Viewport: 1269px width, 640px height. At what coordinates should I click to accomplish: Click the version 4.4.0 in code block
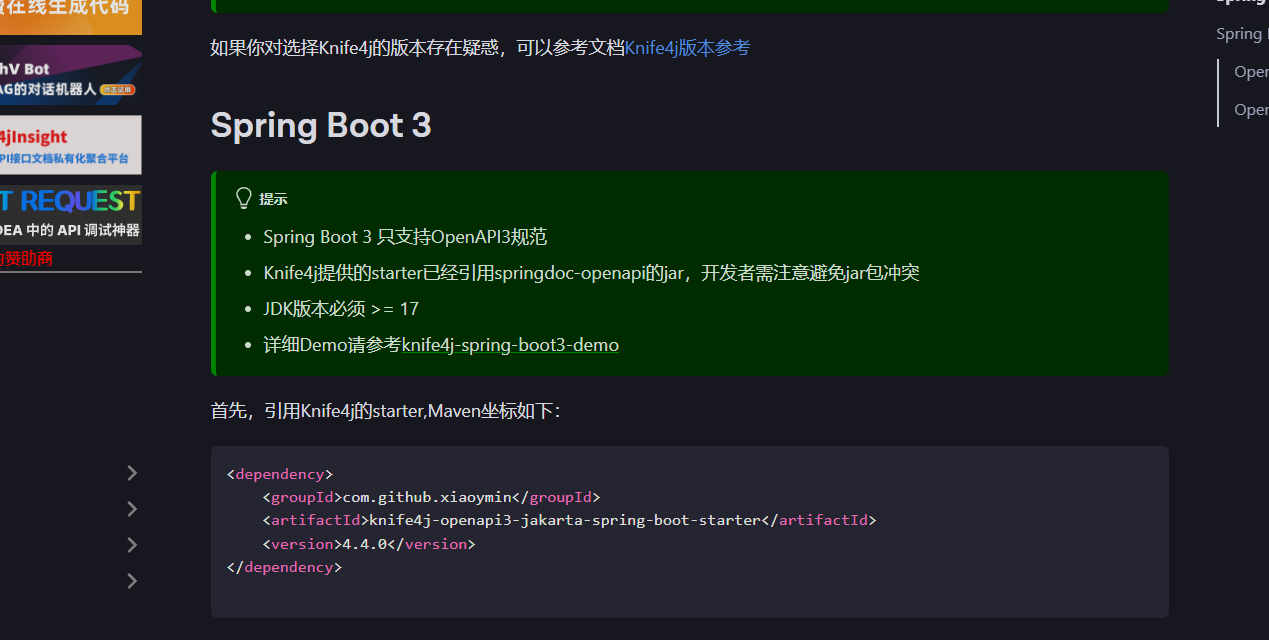(366, 543)
